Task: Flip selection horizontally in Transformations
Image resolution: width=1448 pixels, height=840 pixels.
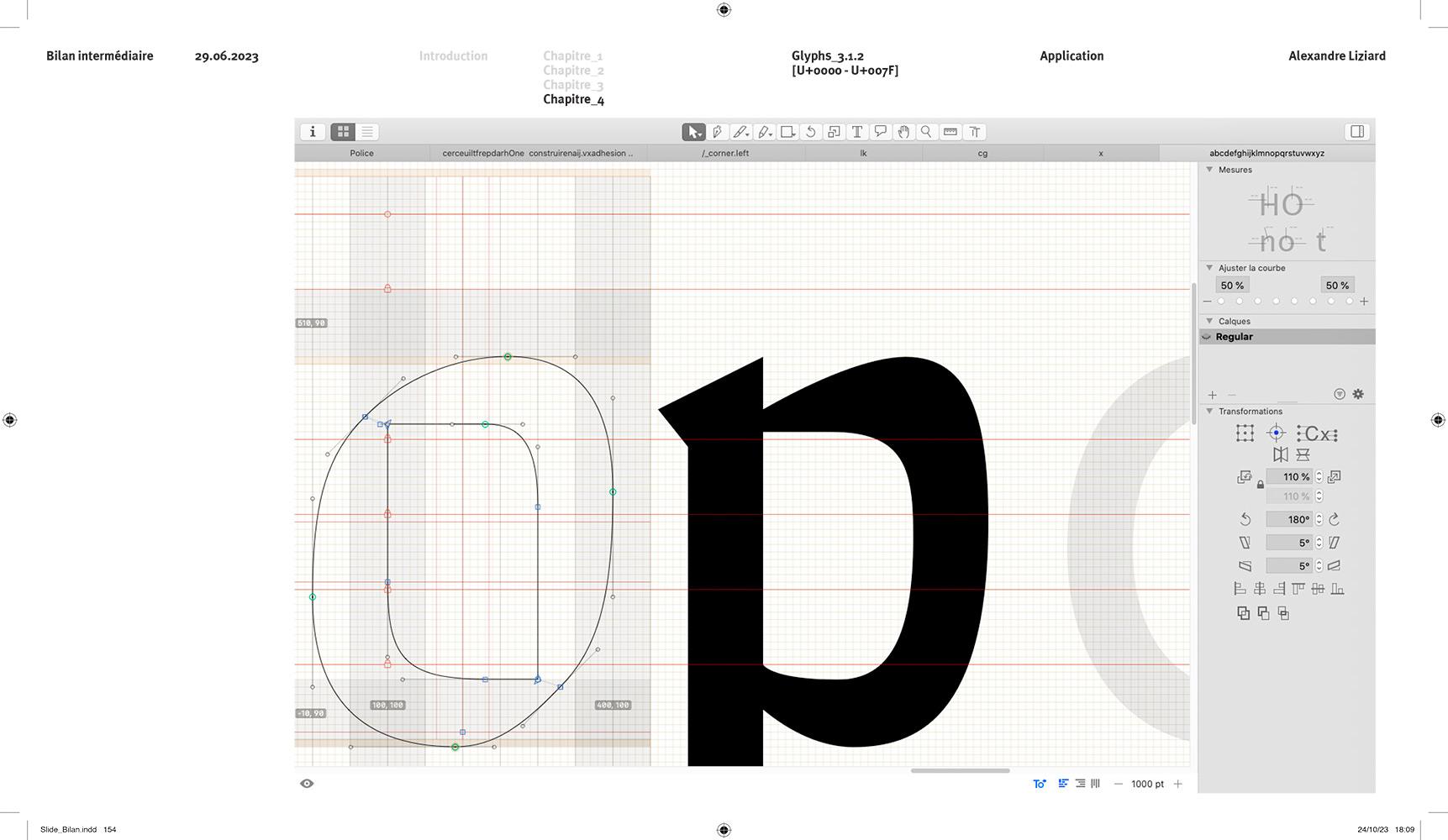Action: click(1280, 454)
